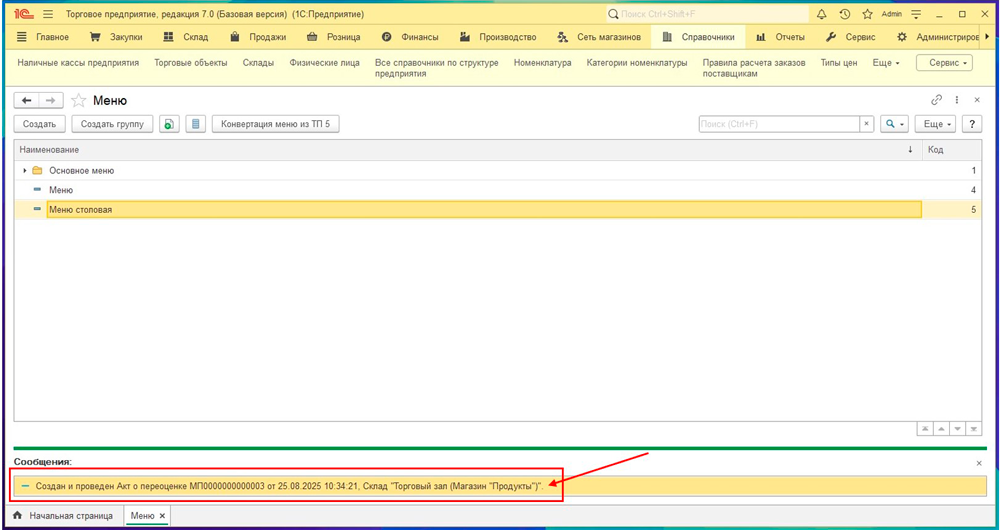The image size is (1000, 530).
Task: Open the notifications bell icon
Action: 822,14
